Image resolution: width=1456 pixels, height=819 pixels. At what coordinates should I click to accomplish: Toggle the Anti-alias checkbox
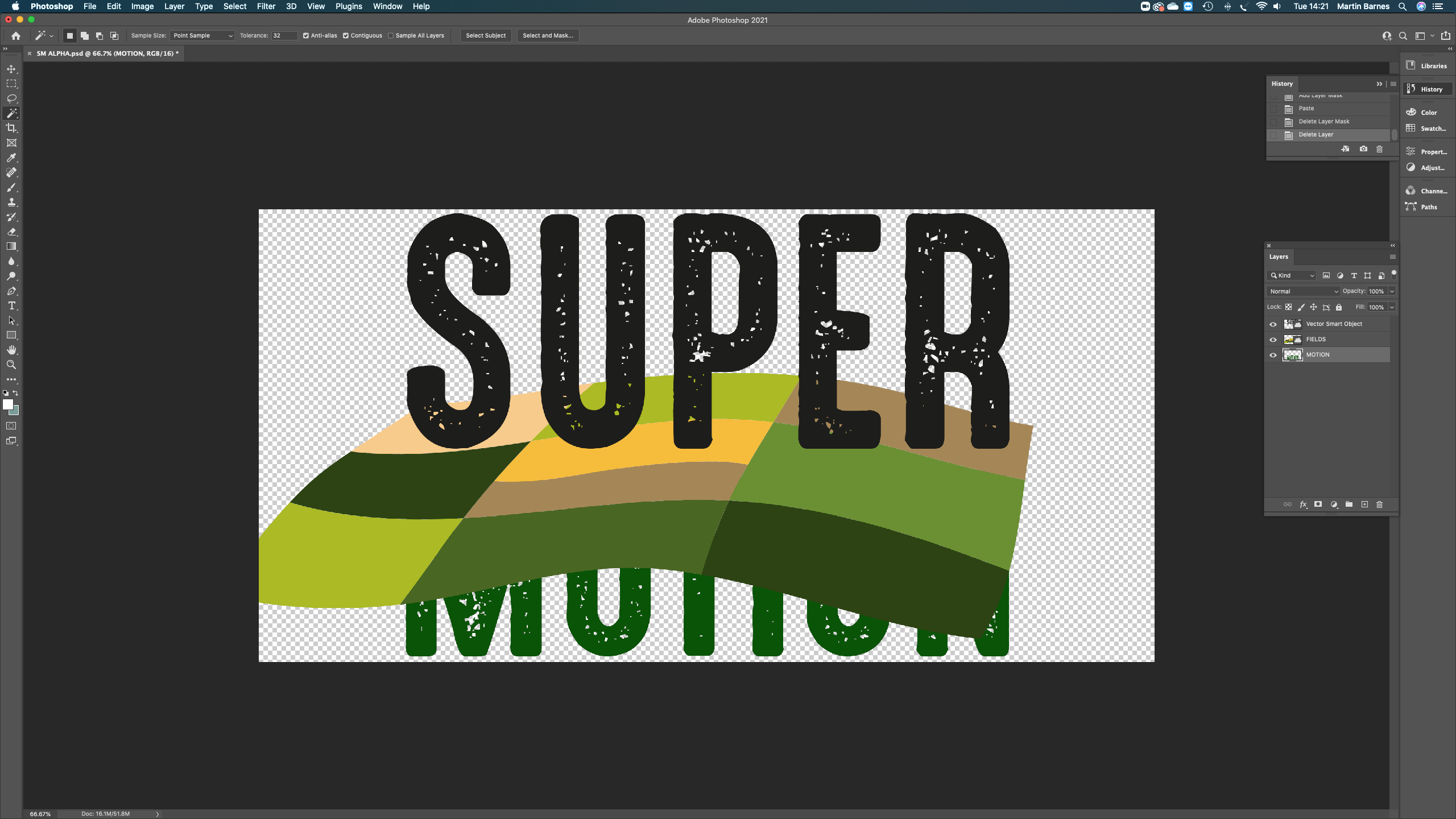point(306,35)
